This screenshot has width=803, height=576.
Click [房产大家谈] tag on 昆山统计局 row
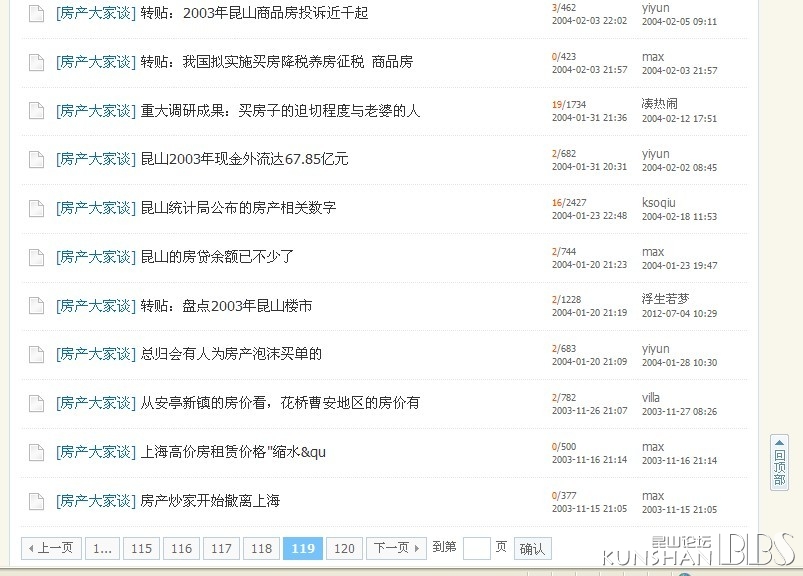pos(96,208)
